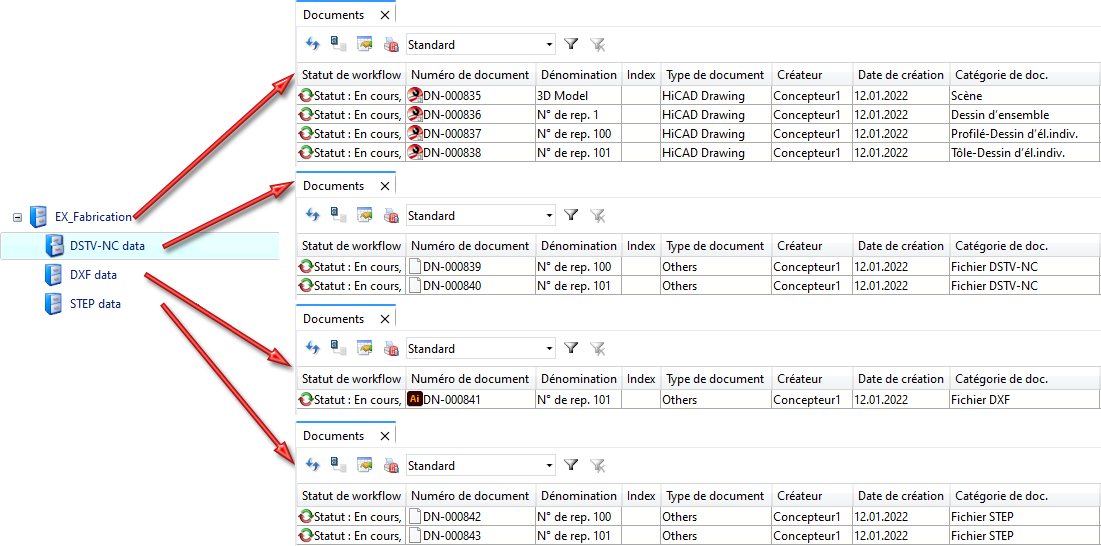Image resolution: width=1101 pixels, height=546 pixels.
Task: Sort by Date de création in the DN-000839 panel
Action: coord(900,246)
